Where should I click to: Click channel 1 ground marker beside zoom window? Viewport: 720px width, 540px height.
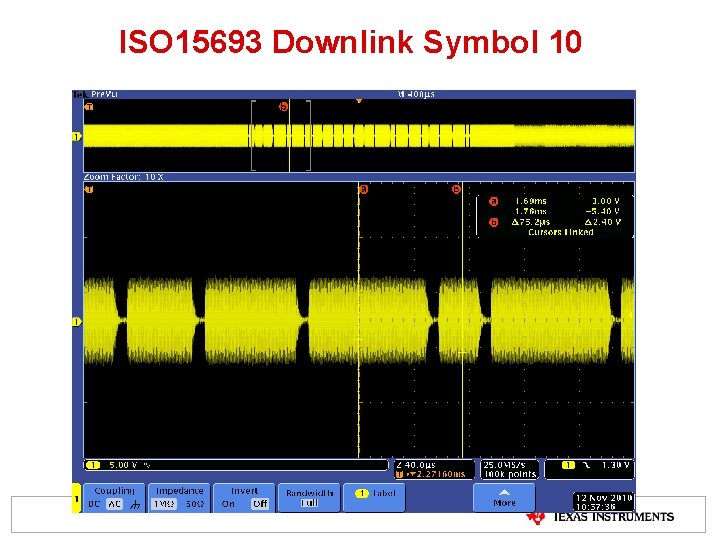[76, 322]
